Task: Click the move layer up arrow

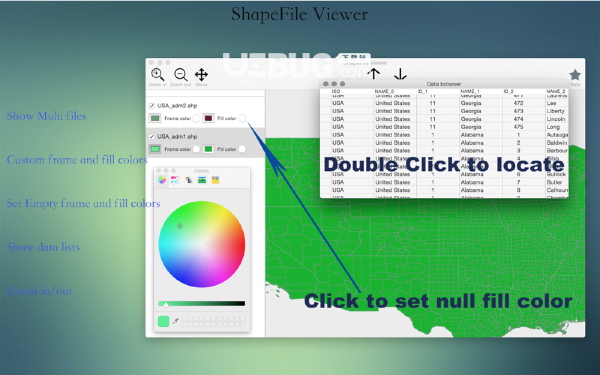Action: (374, 74)
